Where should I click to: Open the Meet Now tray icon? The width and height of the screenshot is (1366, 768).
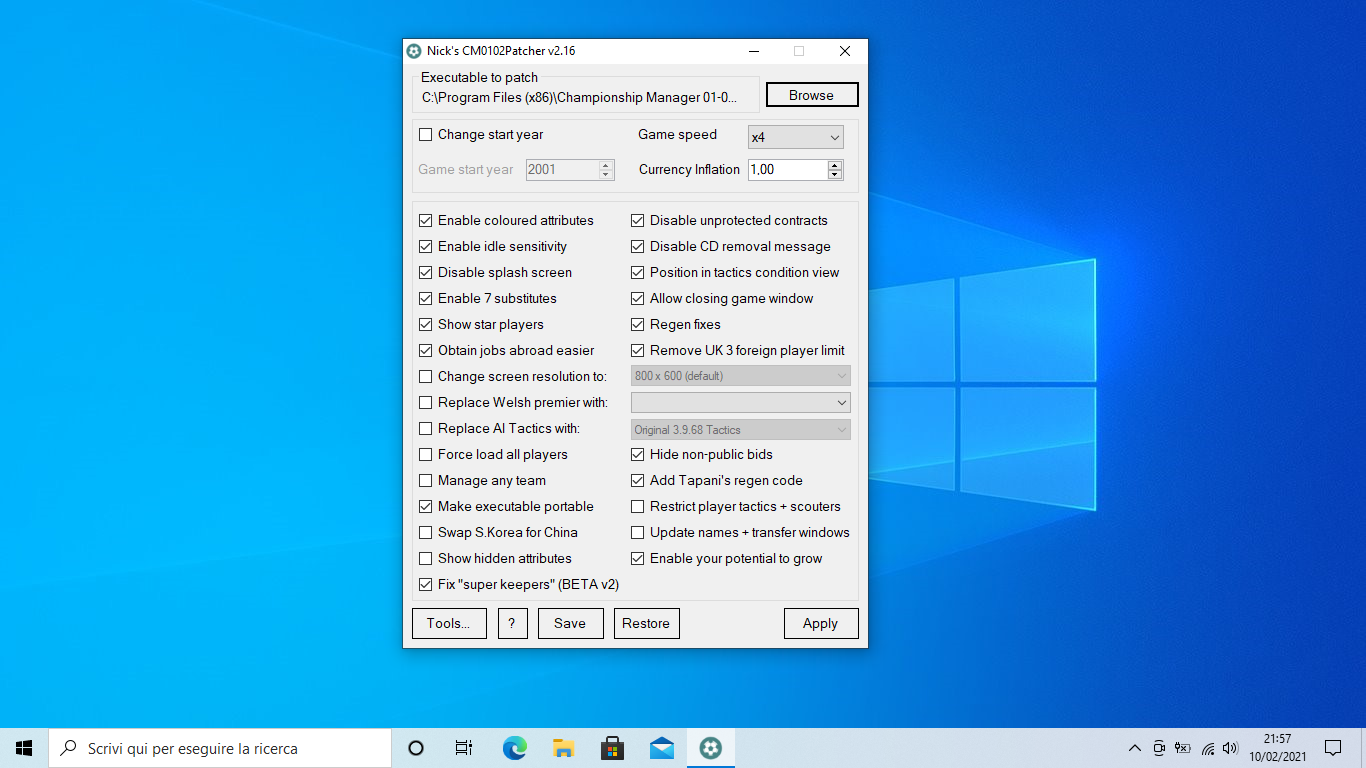pos(1159,748)
